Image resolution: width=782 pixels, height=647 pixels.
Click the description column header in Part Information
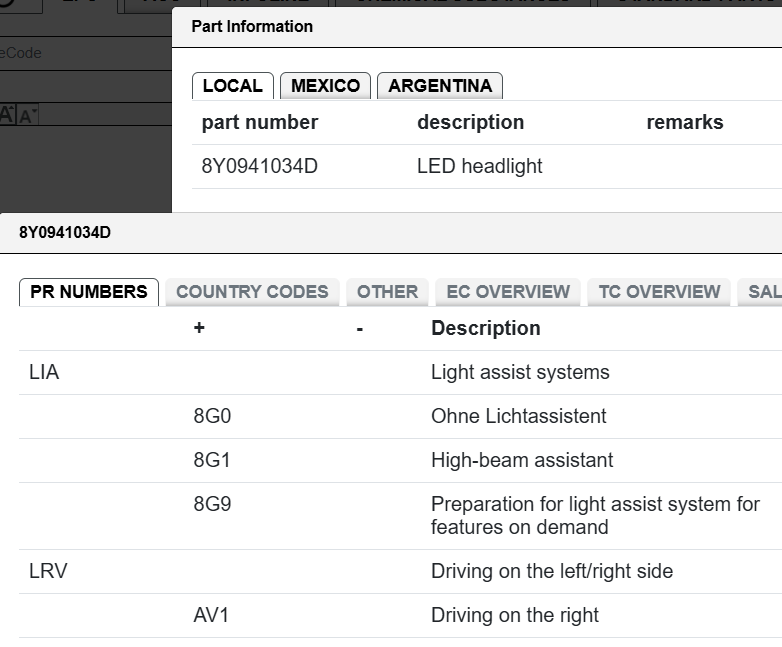coord(470,122)
